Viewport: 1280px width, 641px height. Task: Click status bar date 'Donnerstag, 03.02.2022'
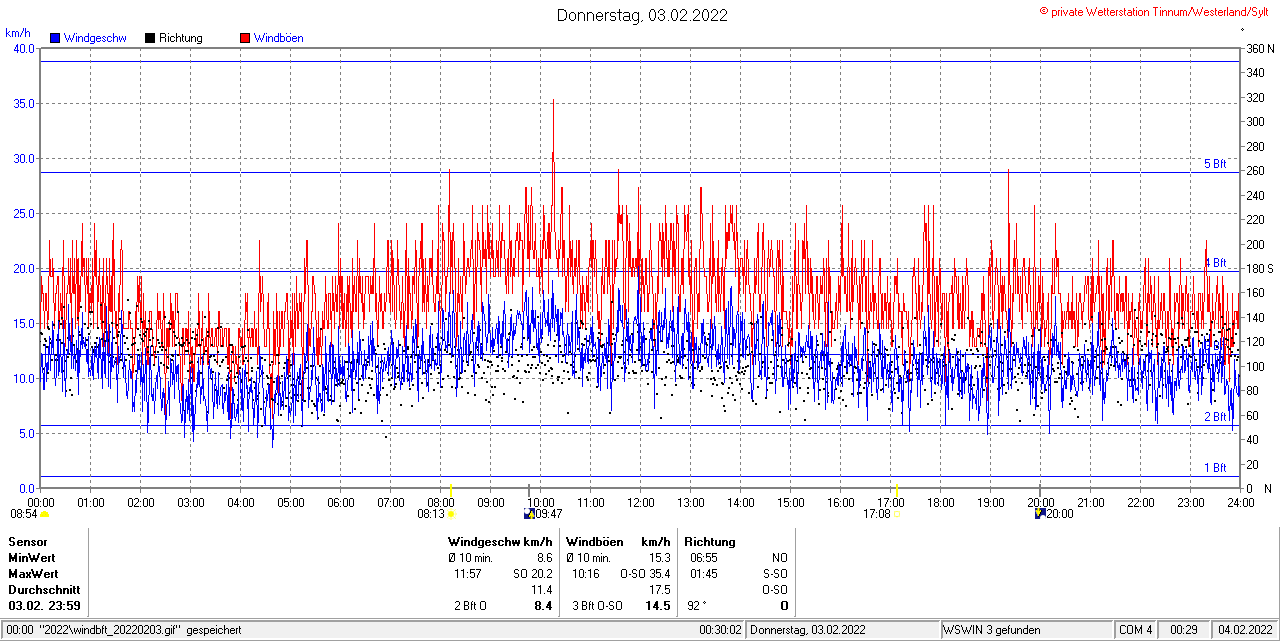click(808, 630)
